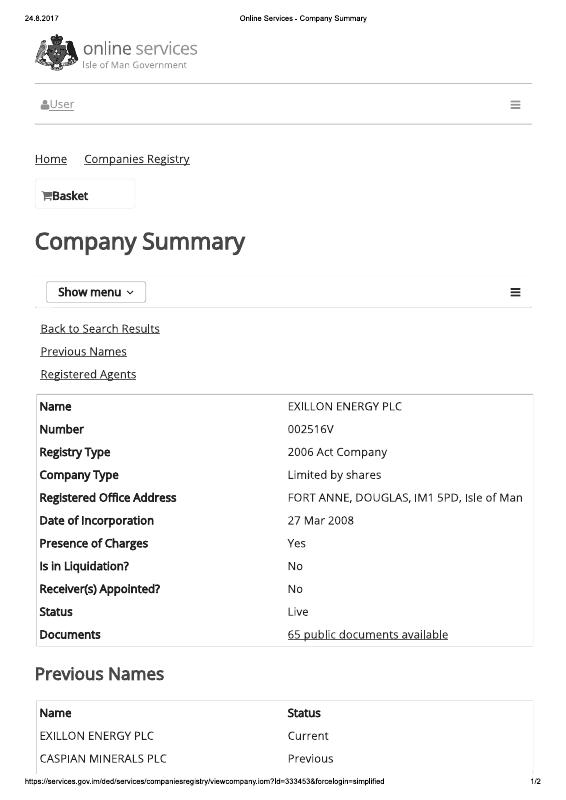Image resolution: width=566 pixels, height=800 pixels.
Task: Open Companies Registry breadcrumb link
Action: pos(137,159)
